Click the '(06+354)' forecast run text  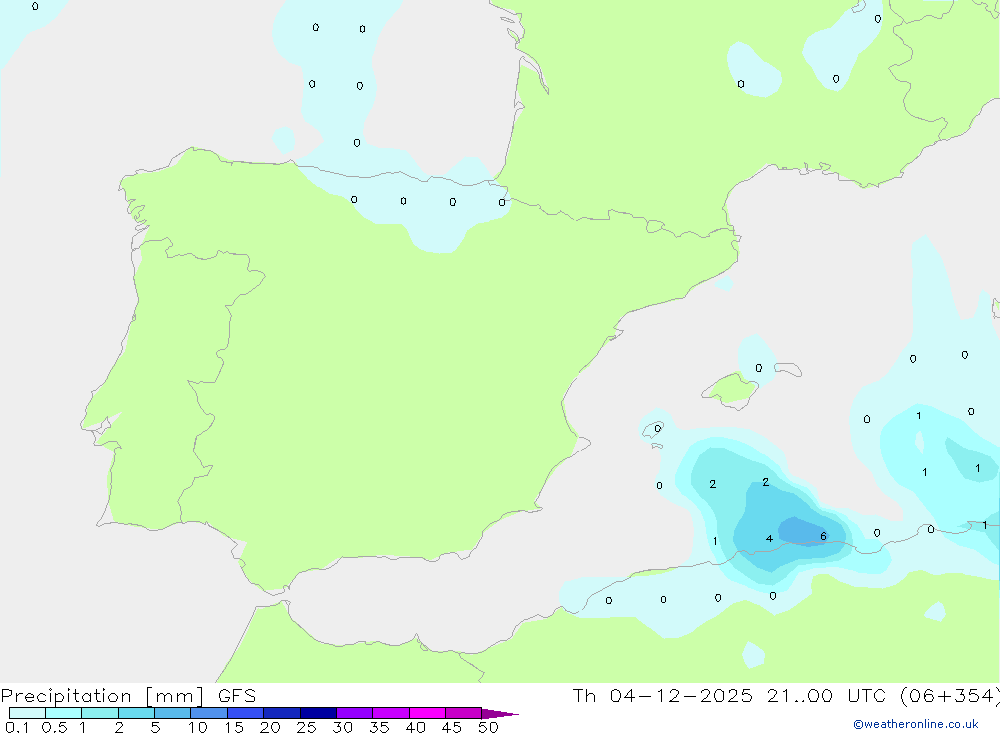(950, 695)
